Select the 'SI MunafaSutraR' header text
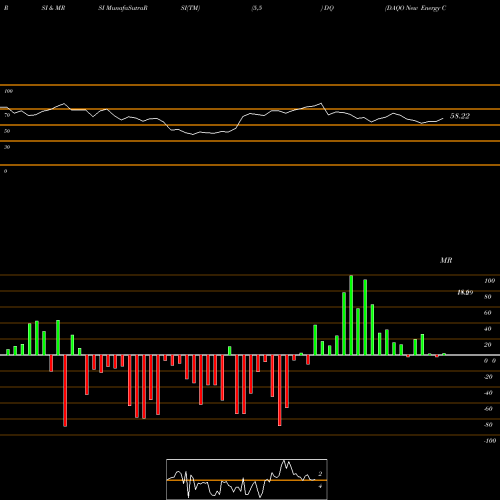Image resolution: width=500 pixels, height=500 pixels. click(123, 8)
